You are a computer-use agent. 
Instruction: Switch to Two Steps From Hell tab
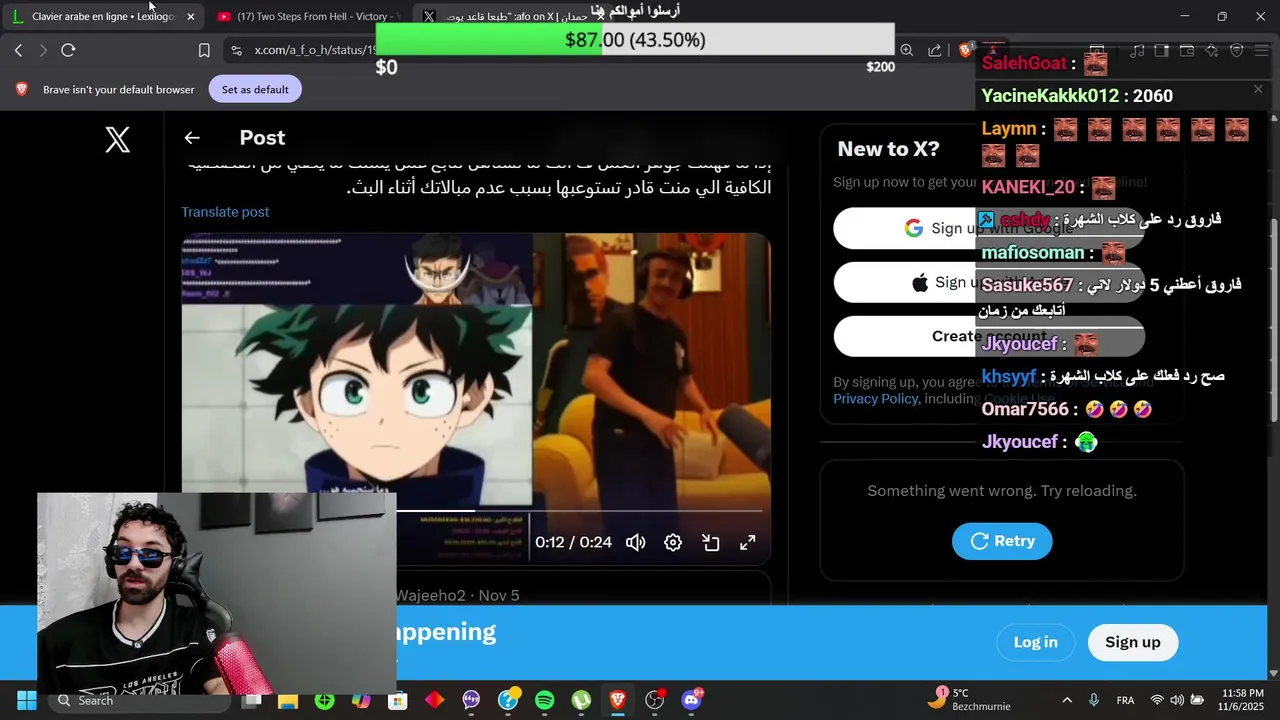[x=307, y=17]
